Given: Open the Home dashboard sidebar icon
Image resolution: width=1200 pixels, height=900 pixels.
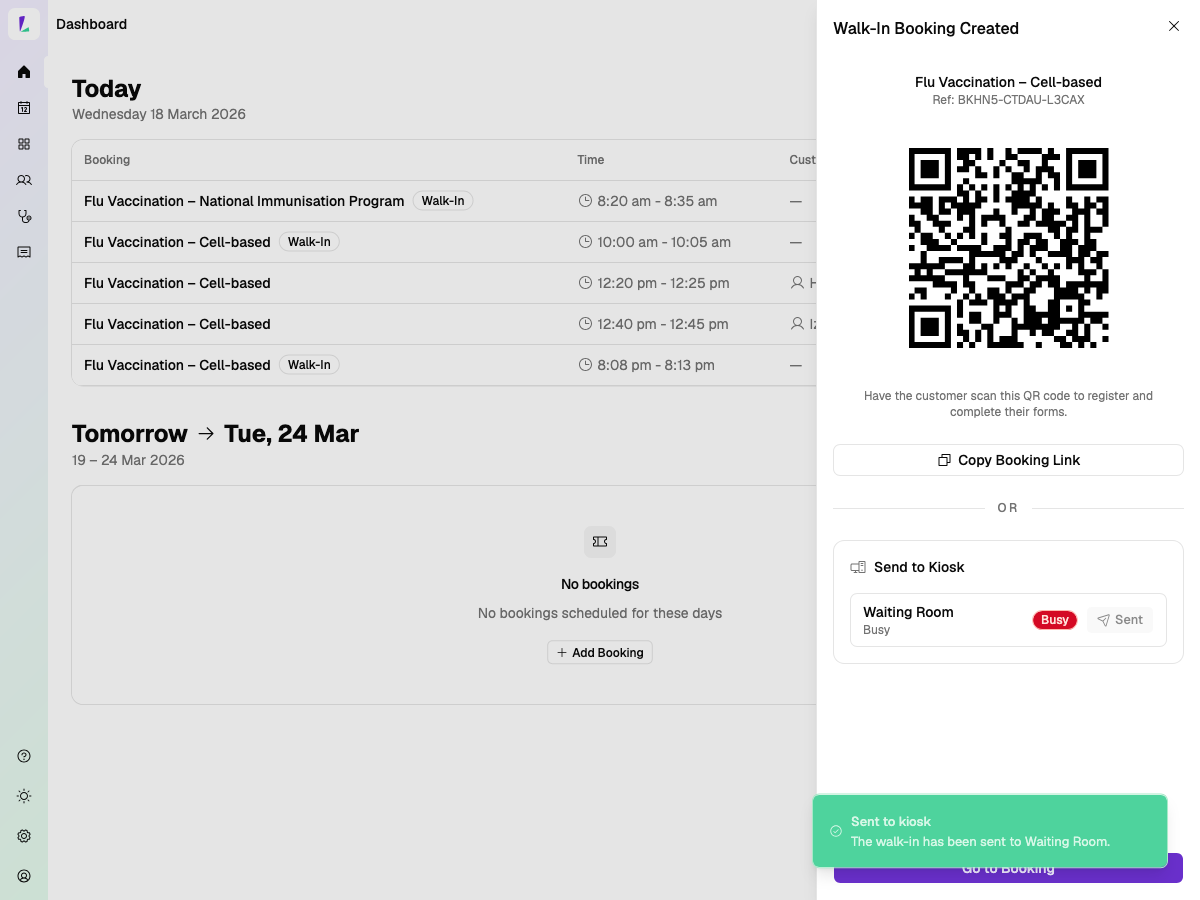Looking at the screenshot, I should coord(24,72).
